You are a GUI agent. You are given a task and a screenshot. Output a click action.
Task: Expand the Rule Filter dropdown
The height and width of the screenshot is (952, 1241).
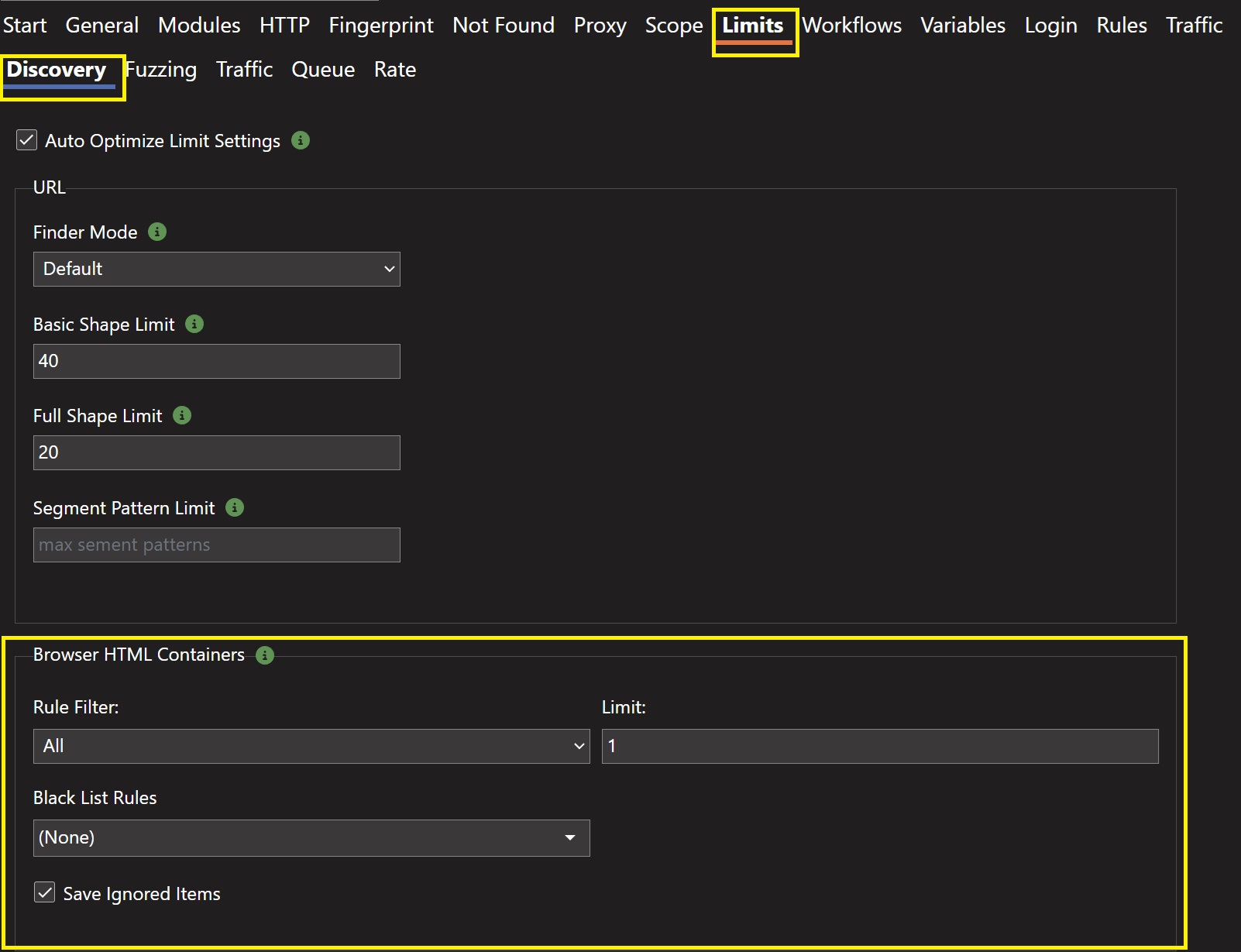311,746
